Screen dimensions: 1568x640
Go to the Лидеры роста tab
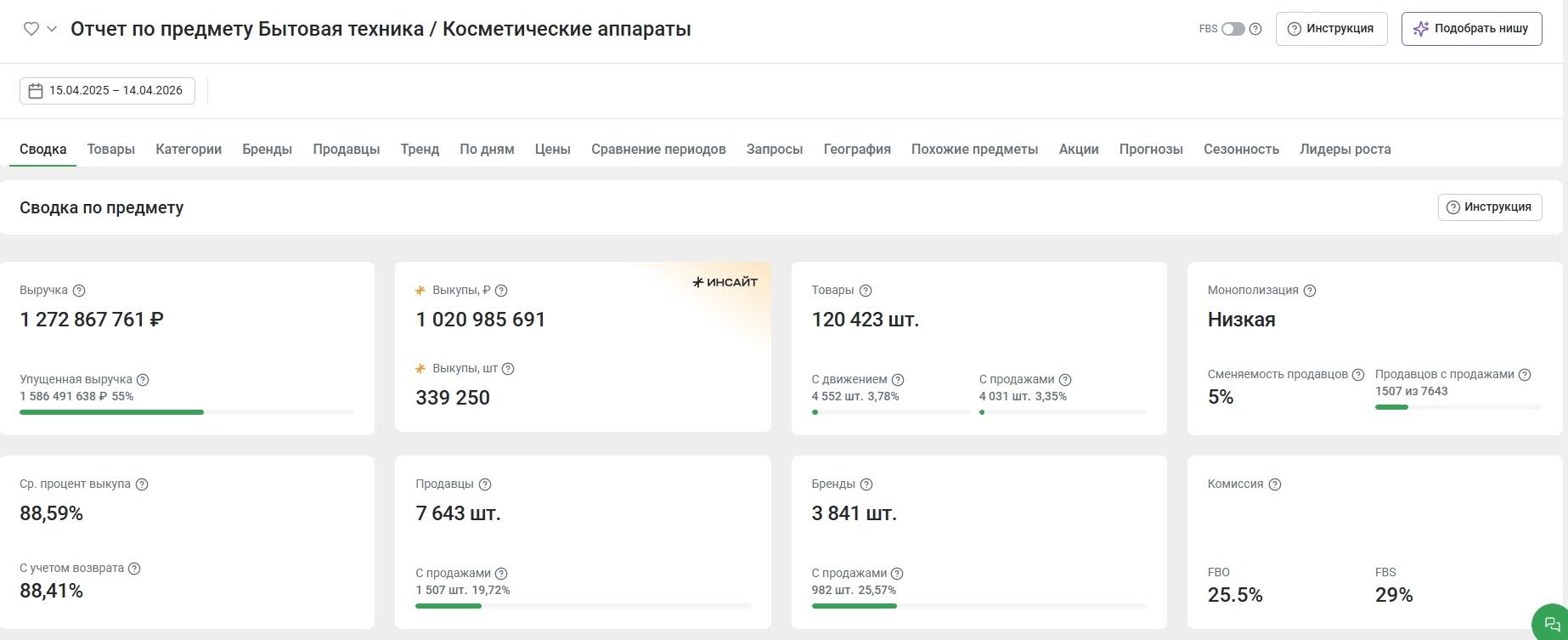point(1345,150)
